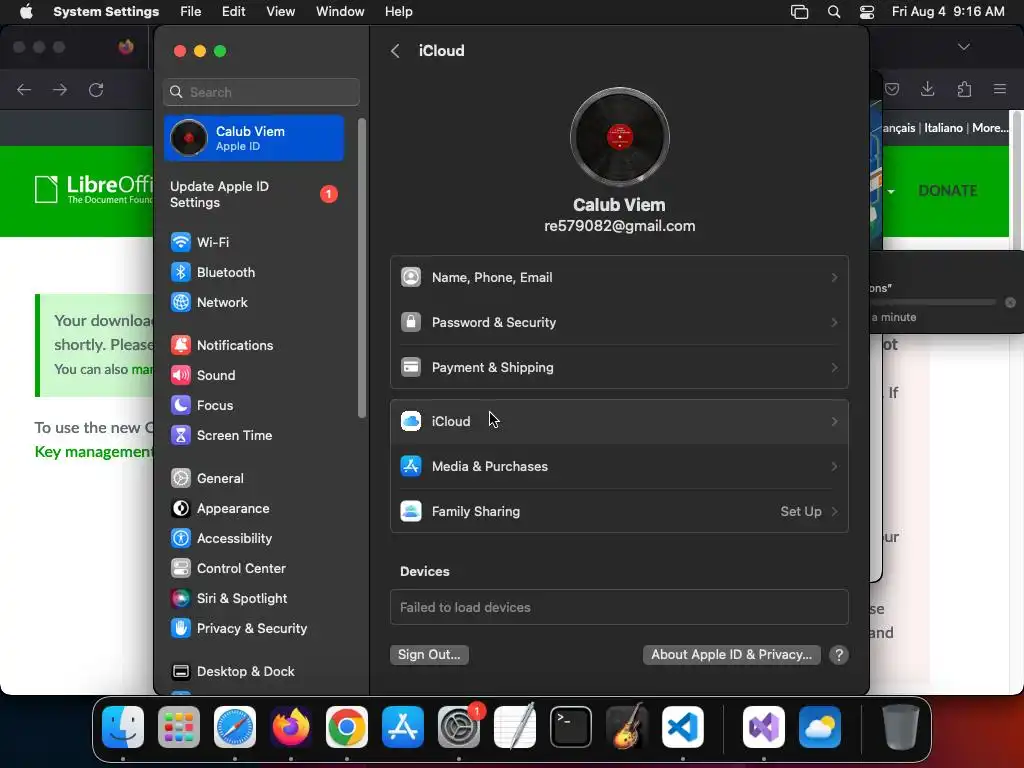This screenshot has height=768, width=1024.
Task: Click Save to Pocket icon in Firefox
Action: (892, 89)
